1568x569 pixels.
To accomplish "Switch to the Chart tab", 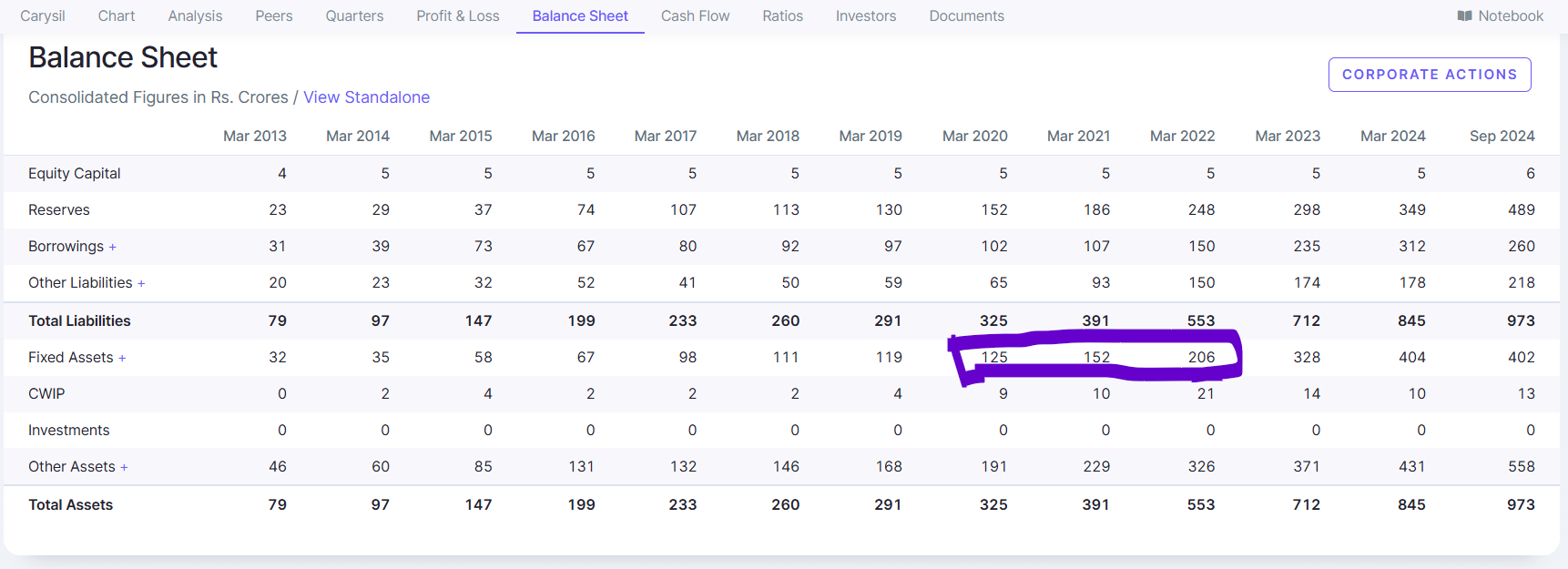I will [117, 15].
